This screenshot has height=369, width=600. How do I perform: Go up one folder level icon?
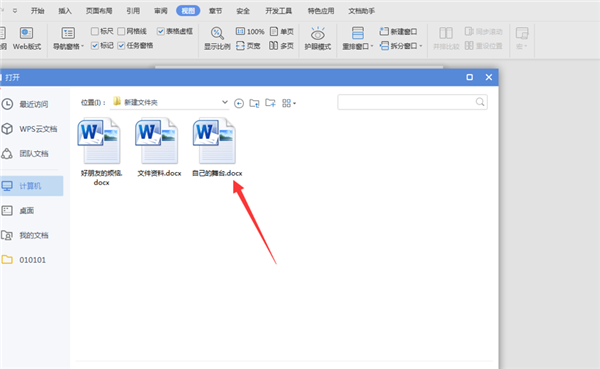point(254,103)
